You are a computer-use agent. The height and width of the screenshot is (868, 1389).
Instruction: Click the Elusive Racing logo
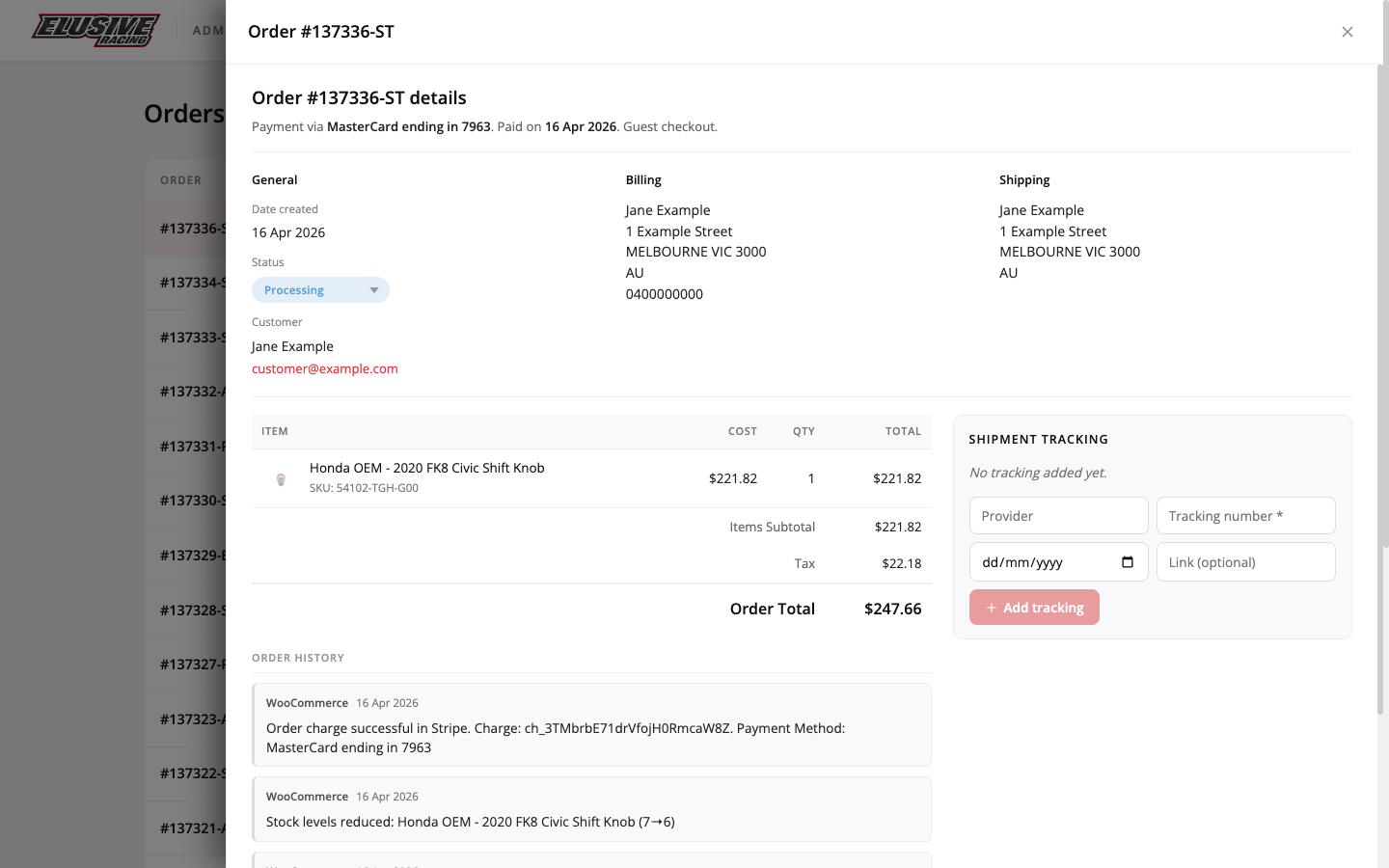95,30
